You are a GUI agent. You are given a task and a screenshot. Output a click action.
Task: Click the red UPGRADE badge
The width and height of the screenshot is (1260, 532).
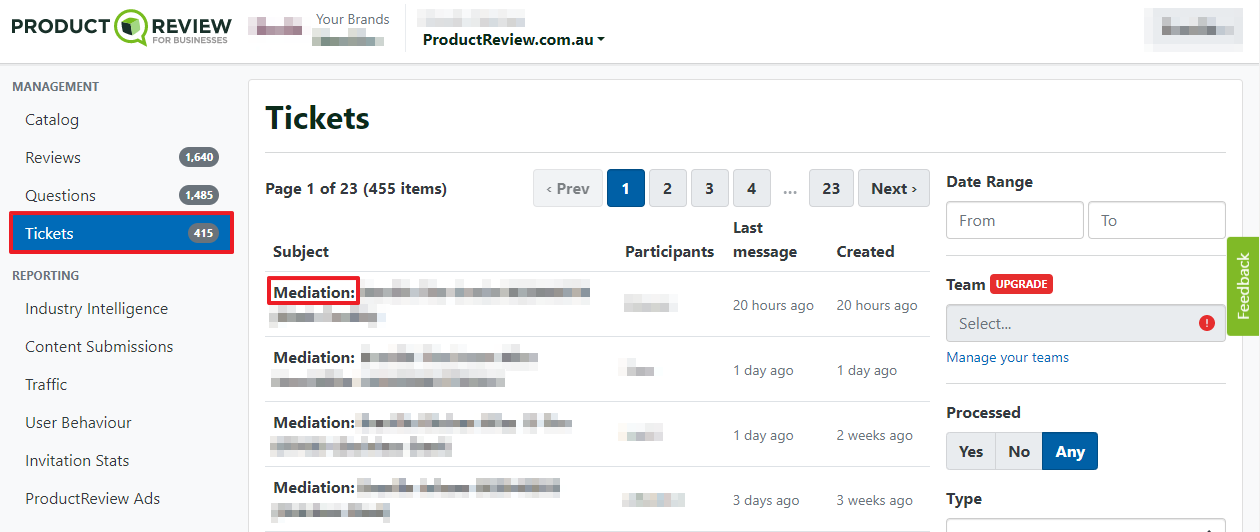pyautogui.click(x=1021, y=284)
